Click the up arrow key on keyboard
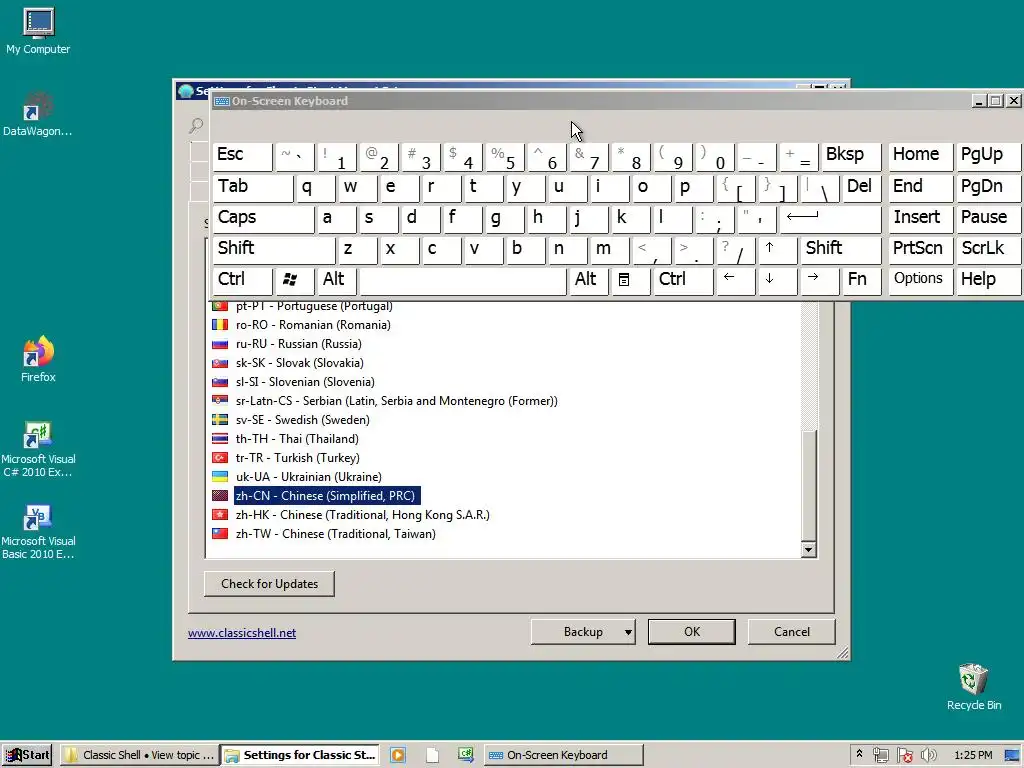Screen dimensions: 1024x768 coord(776,249)
